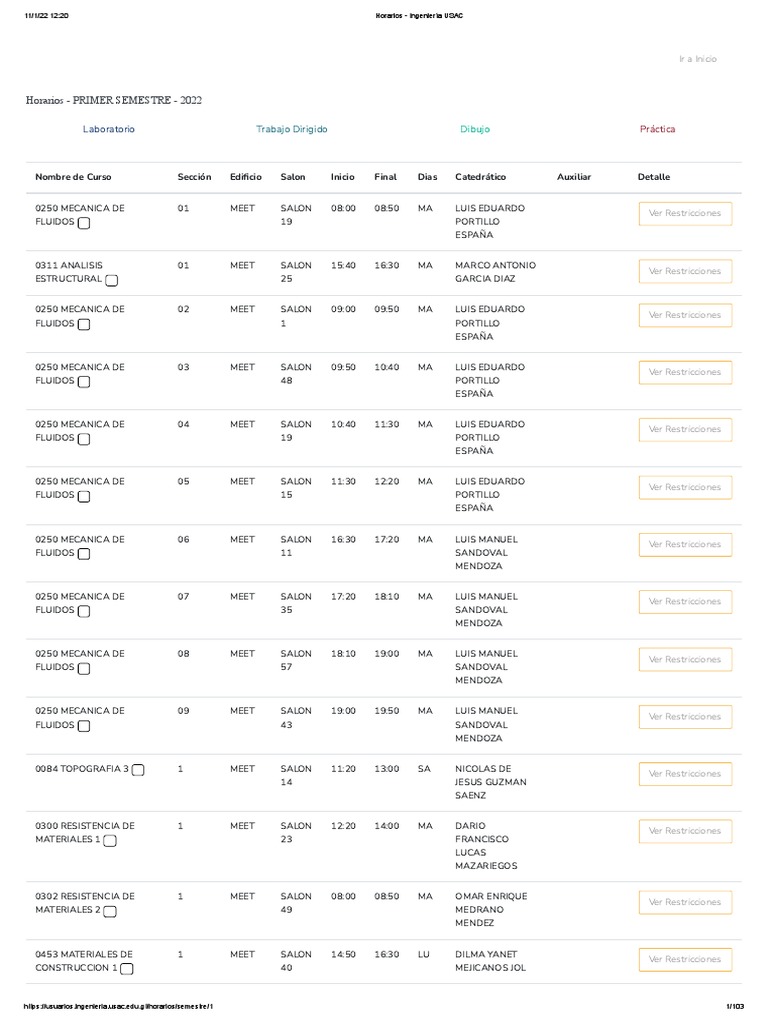Switch to the Trabajo Dirigido tab
The width and height of the screenshot is (768, 1024).
(291, 129)
